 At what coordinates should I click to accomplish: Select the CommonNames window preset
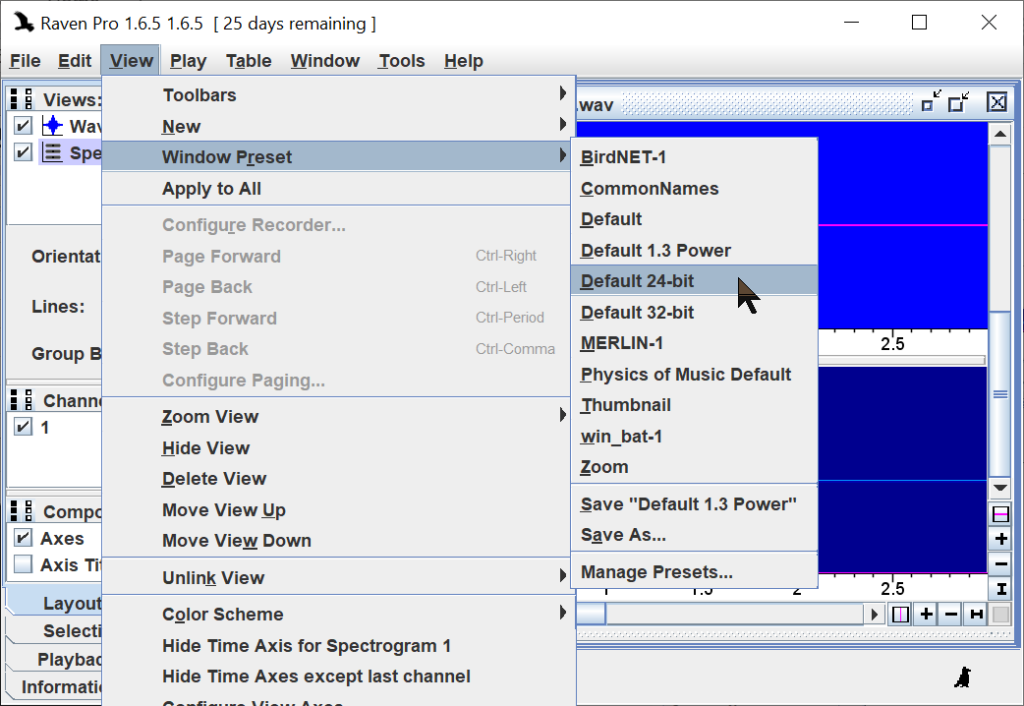click(x=694, y=188)
